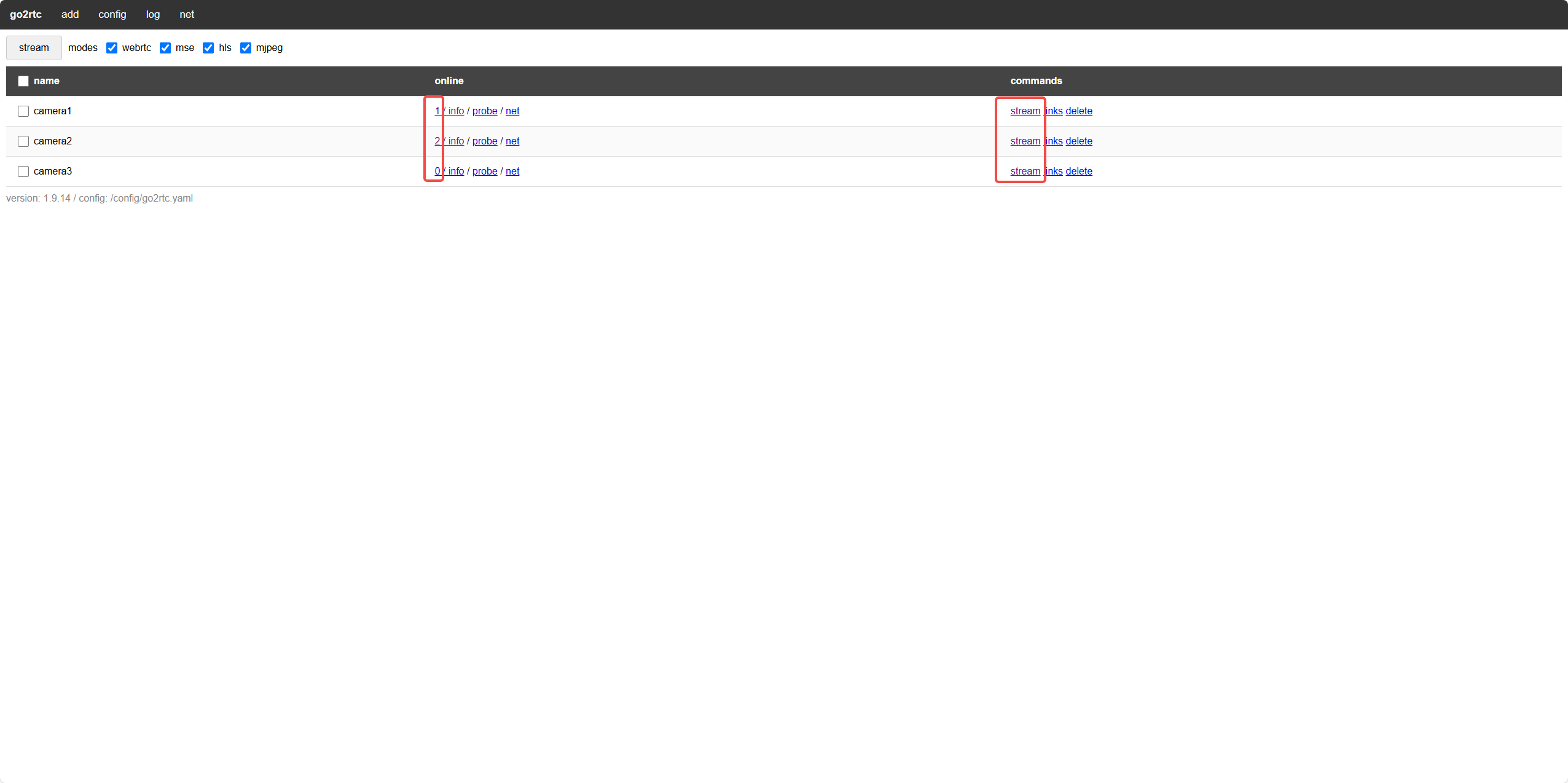Open stream link for camera3
The height and width of the screenshot is (783, 1568).
click(1025, 171)
